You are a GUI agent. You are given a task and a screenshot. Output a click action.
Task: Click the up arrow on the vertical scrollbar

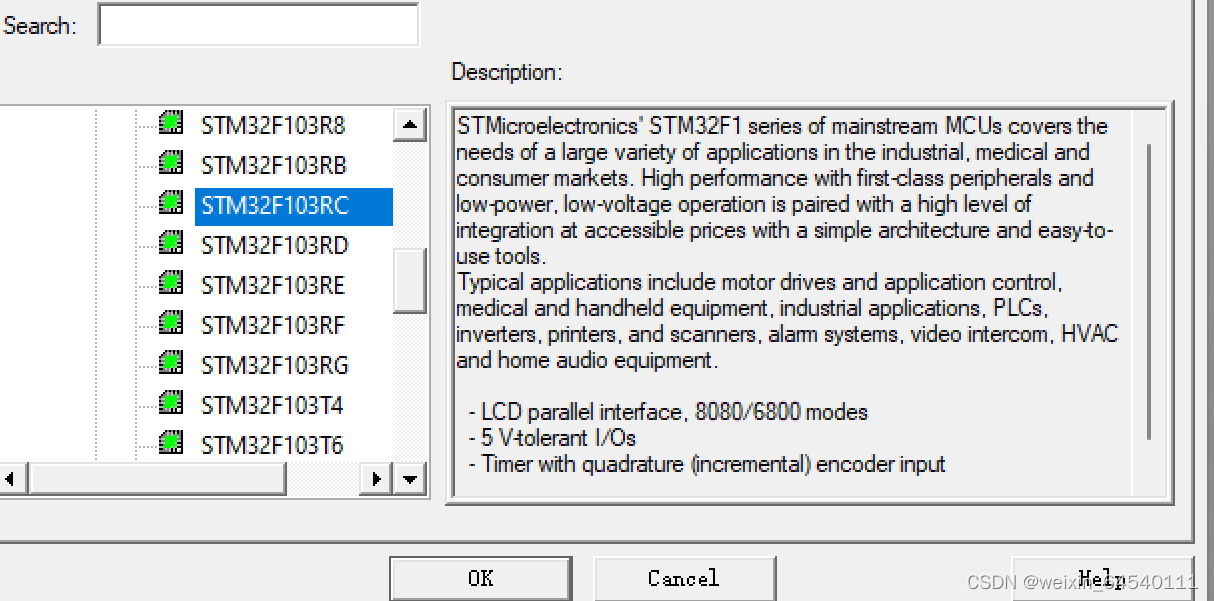point(409,123)
